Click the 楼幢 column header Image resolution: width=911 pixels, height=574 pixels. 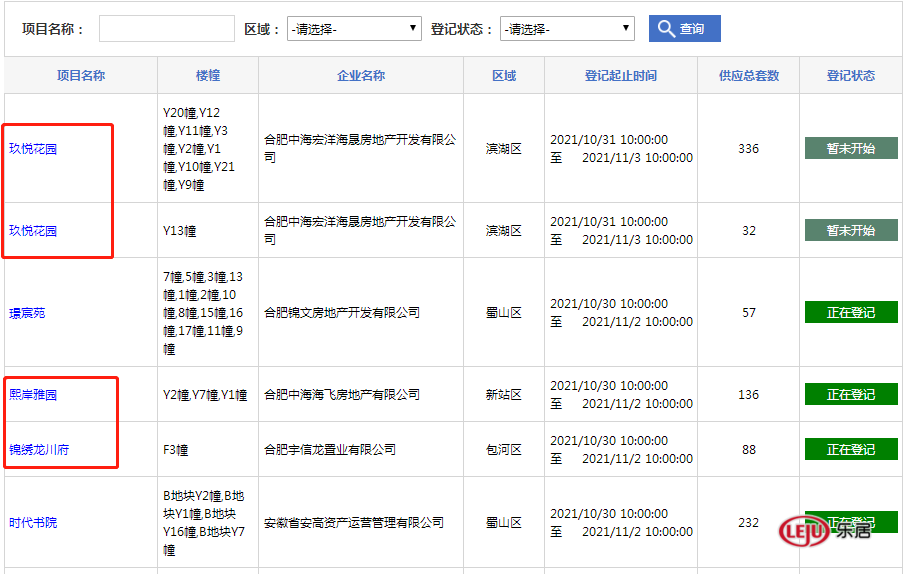tap(208, 76)
